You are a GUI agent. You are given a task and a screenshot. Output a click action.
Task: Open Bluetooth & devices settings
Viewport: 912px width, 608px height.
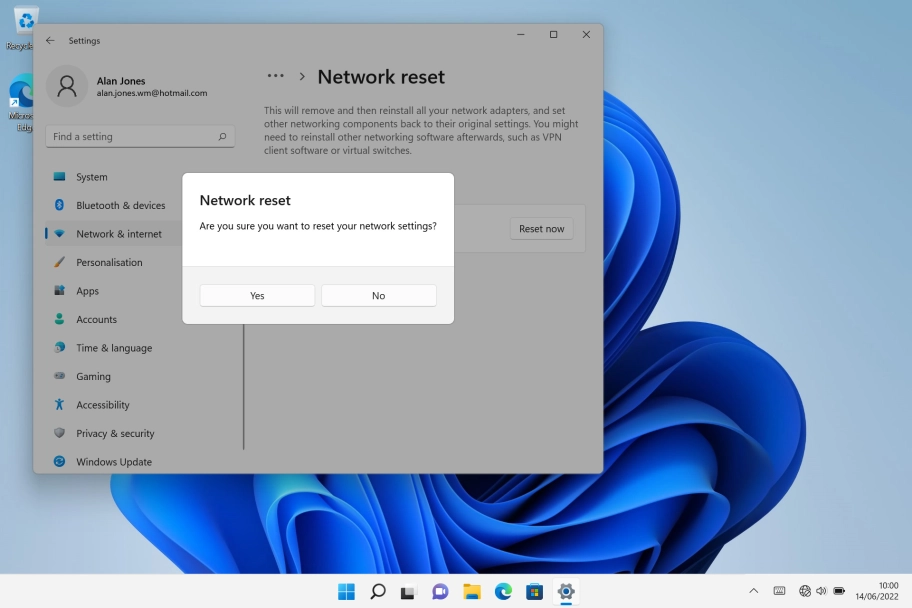(62, 205)
